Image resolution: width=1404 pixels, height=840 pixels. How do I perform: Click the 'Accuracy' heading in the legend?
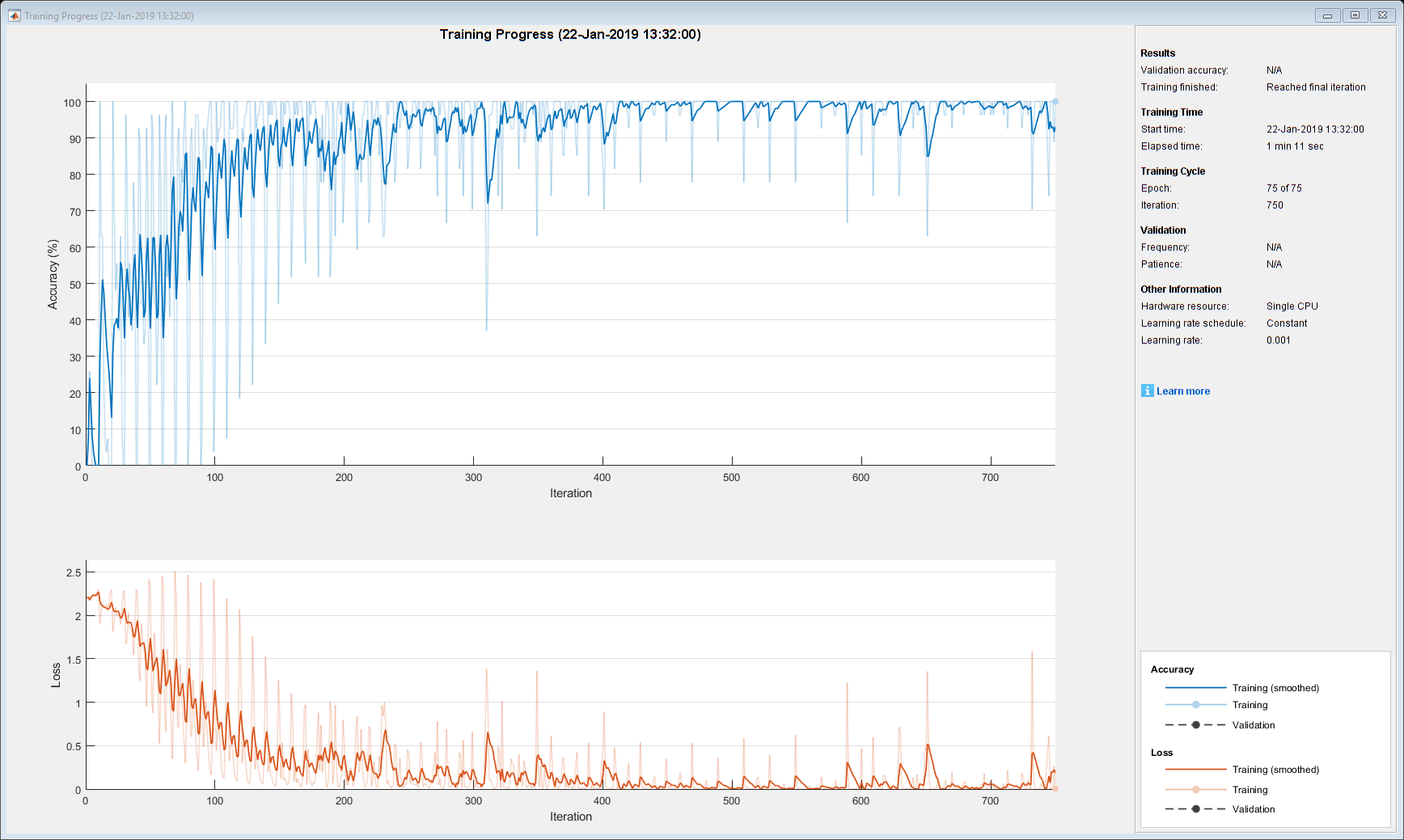[x=1172, y=669]
